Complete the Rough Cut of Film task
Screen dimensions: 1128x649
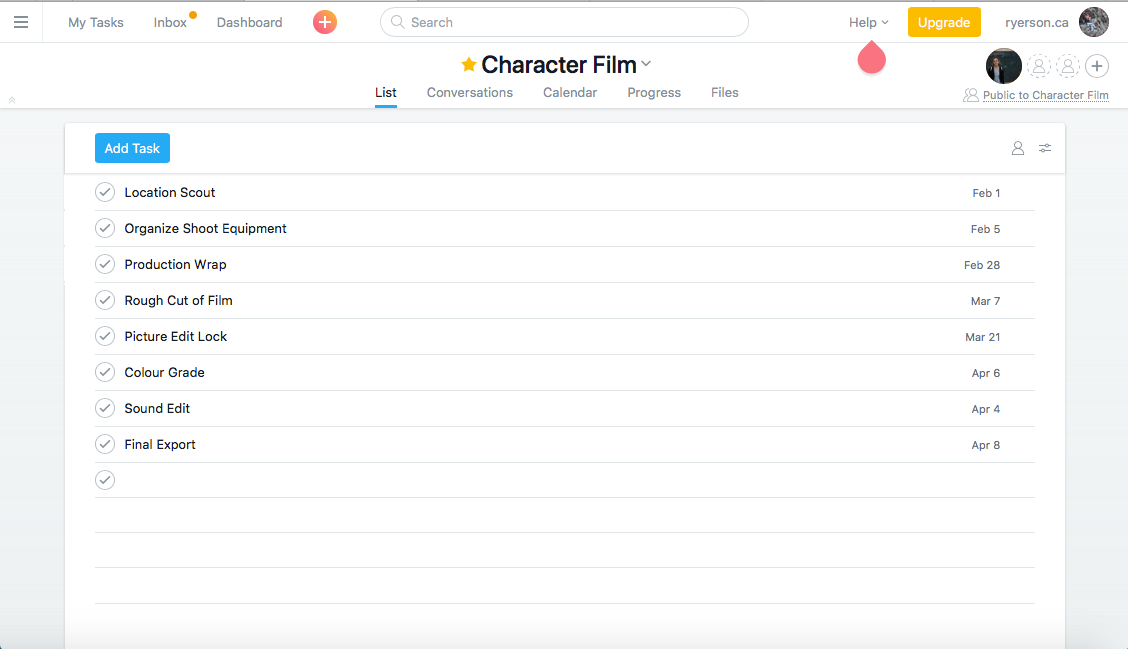105,300
